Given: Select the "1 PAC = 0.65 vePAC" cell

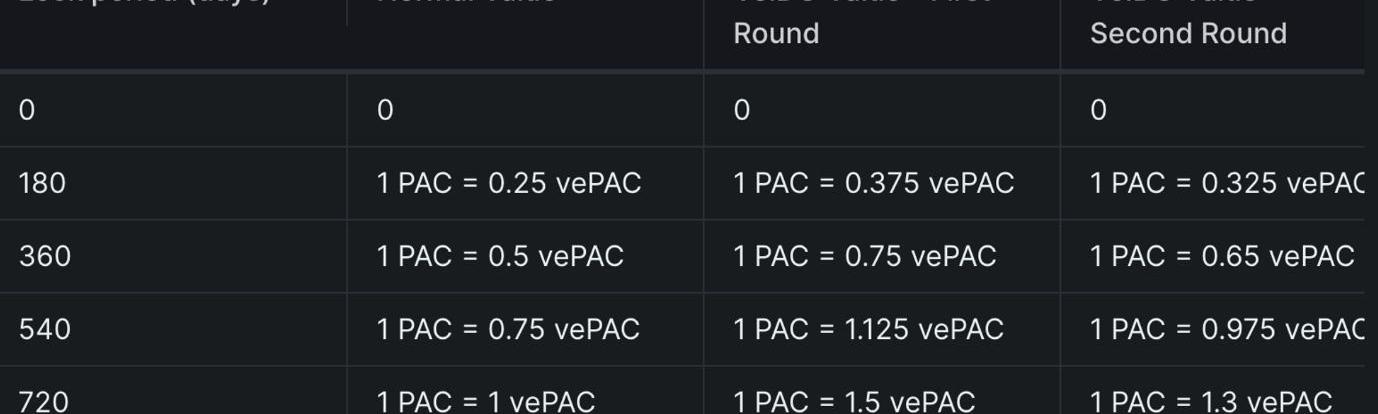Looking at the screenshot, I should tap(1222, 256).
